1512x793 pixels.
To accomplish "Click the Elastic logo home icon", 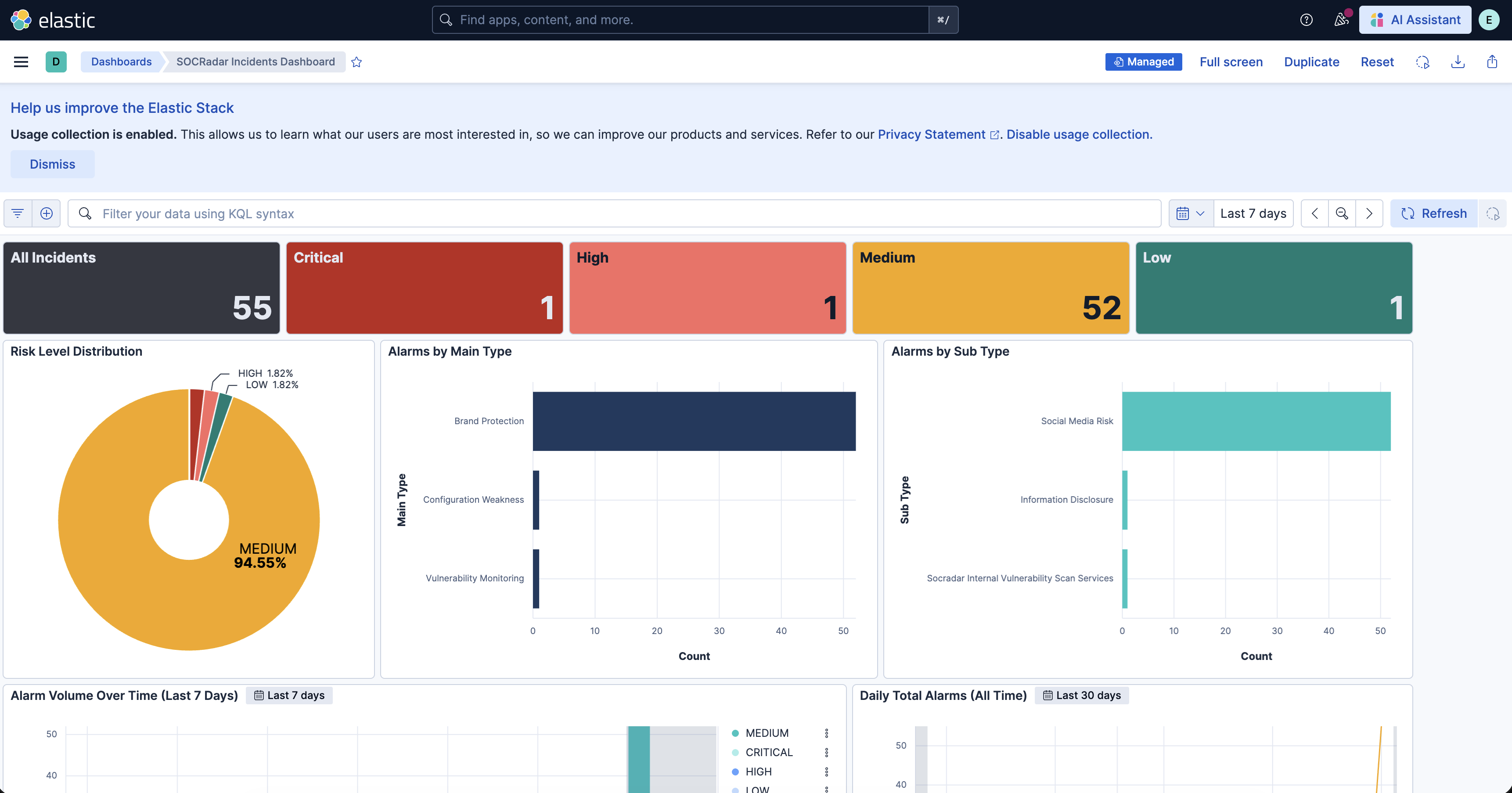I will click(x=21, y=20).
